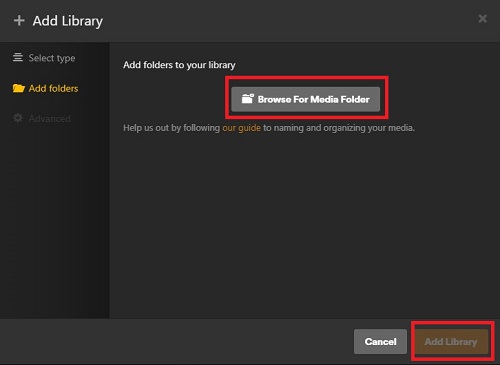Cancel the Add Library dialog
The width and height of the screenshot is (500, 365).
click(380, 342)
